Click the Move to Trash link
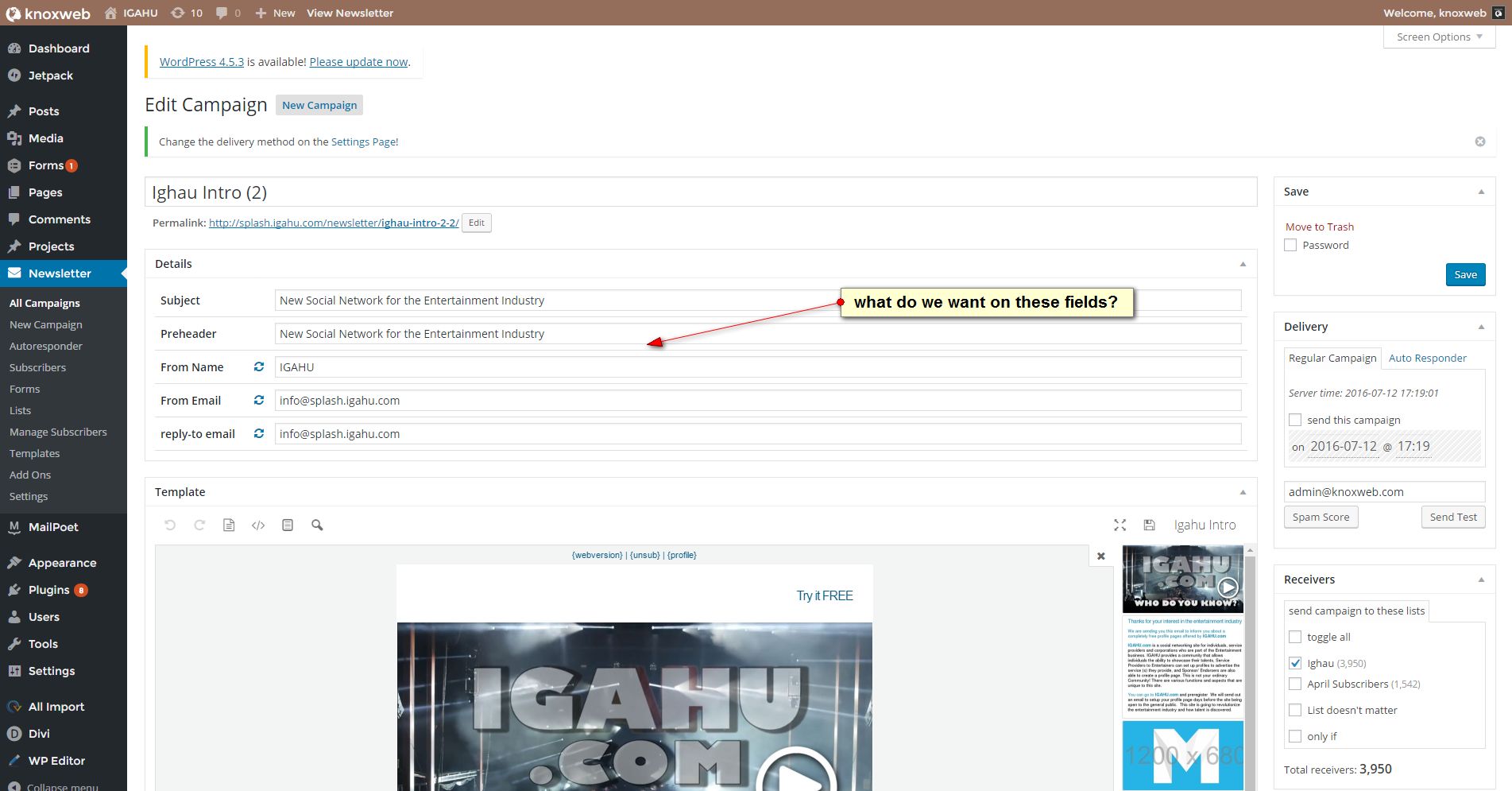 click(1320, 227)
